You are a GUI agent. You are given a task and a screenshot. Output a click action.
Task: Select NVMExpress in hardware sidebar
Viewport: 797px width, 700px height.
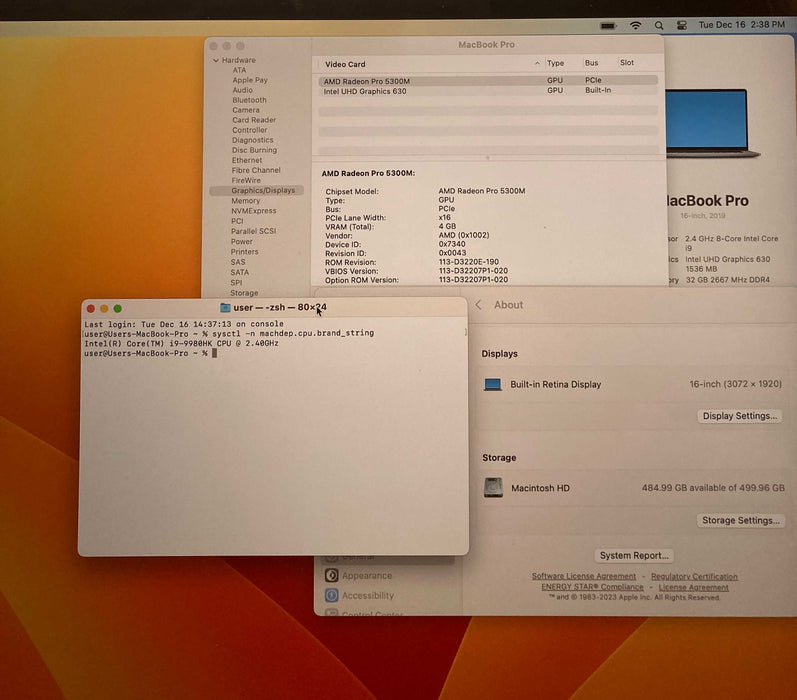pyautogui.click(x=254, y=211)
